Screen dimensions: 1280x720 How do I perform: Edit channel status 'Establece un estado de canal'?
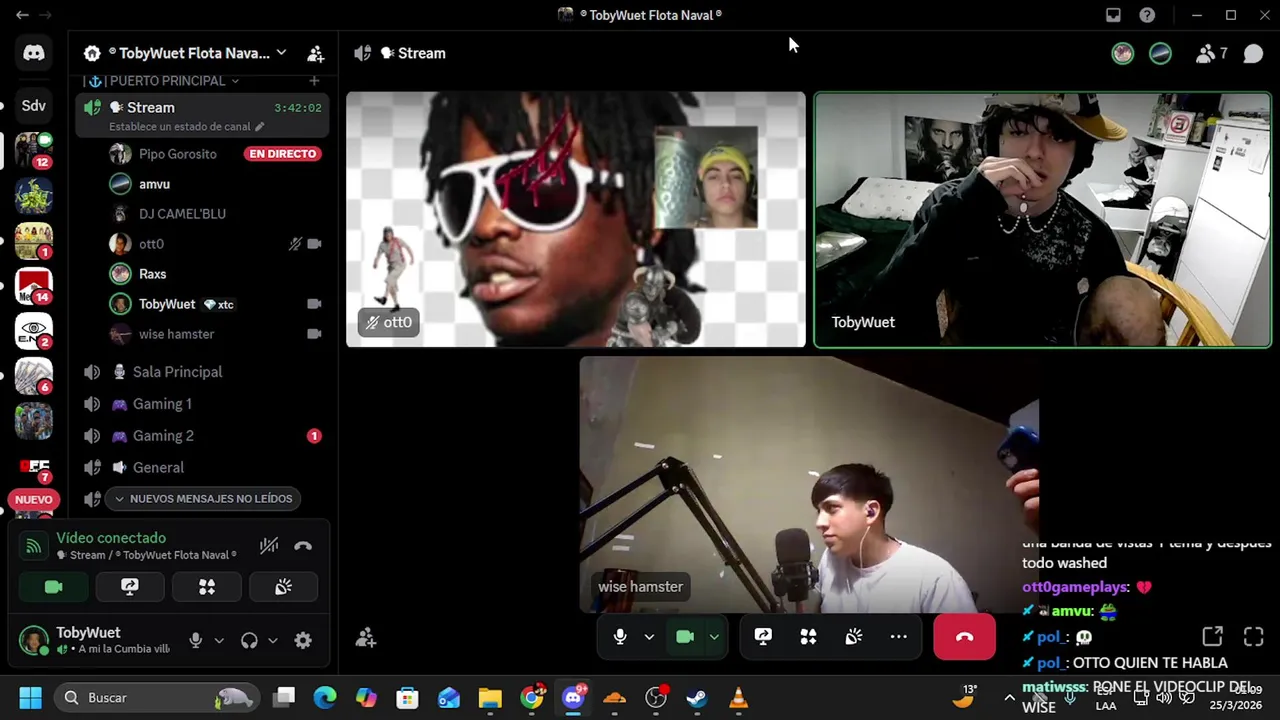(187, 127)
